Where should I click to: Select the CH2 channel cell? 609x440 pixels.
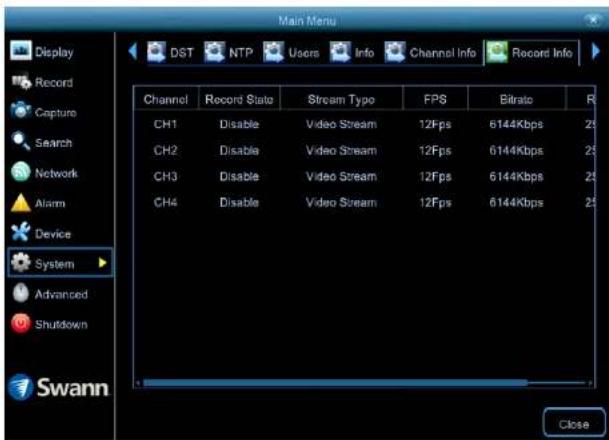pyautogui.click(x=165, y=150)
